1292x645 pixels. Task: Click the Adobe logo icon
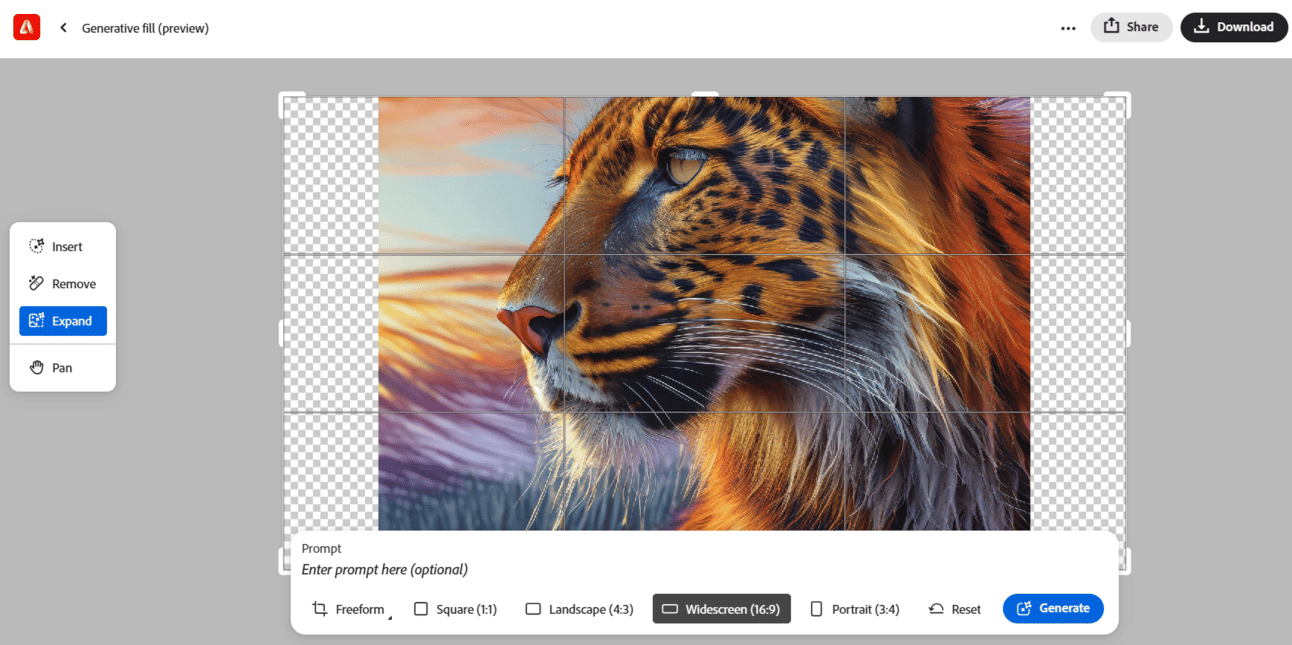coord(27,28)
